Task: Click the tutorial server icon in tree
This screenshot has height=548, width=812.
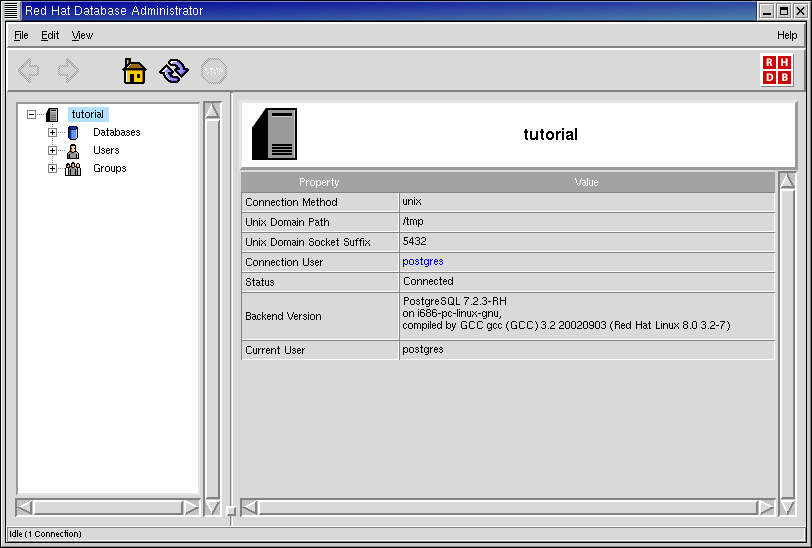Action: 52,114
